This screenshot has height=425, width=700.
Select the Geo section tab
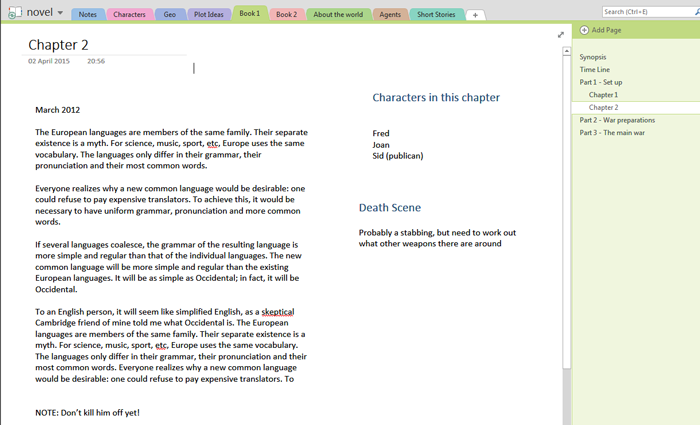click(x=170, y=14)
